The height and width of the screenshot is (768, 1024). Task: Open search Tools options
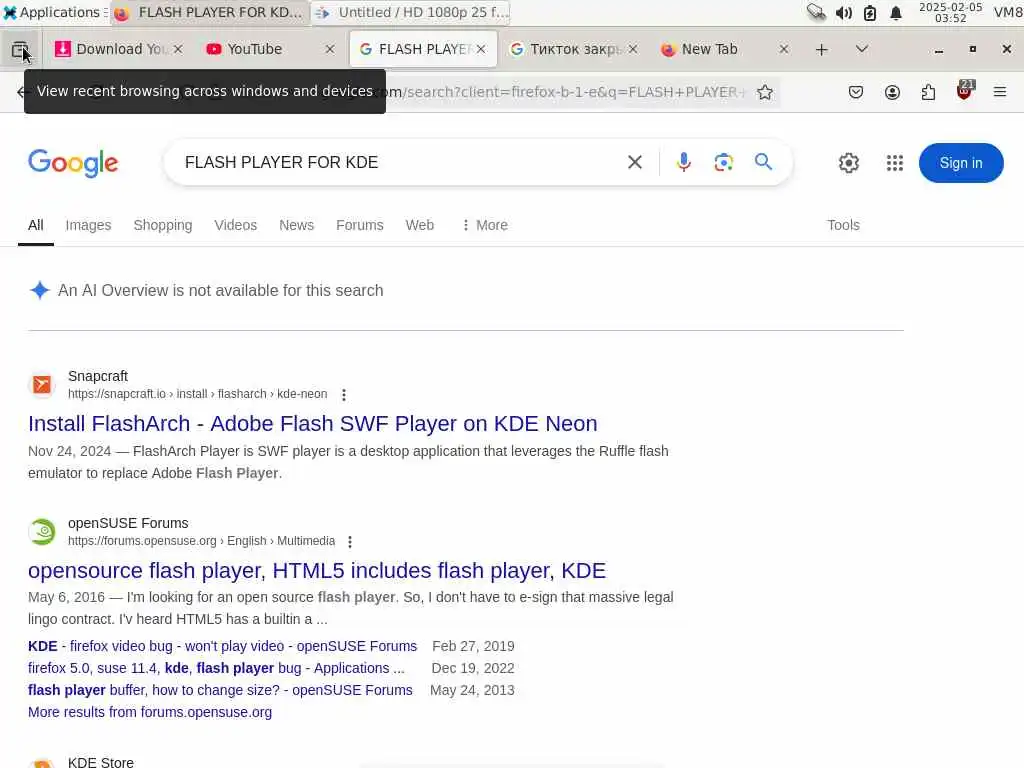point(843,225)
